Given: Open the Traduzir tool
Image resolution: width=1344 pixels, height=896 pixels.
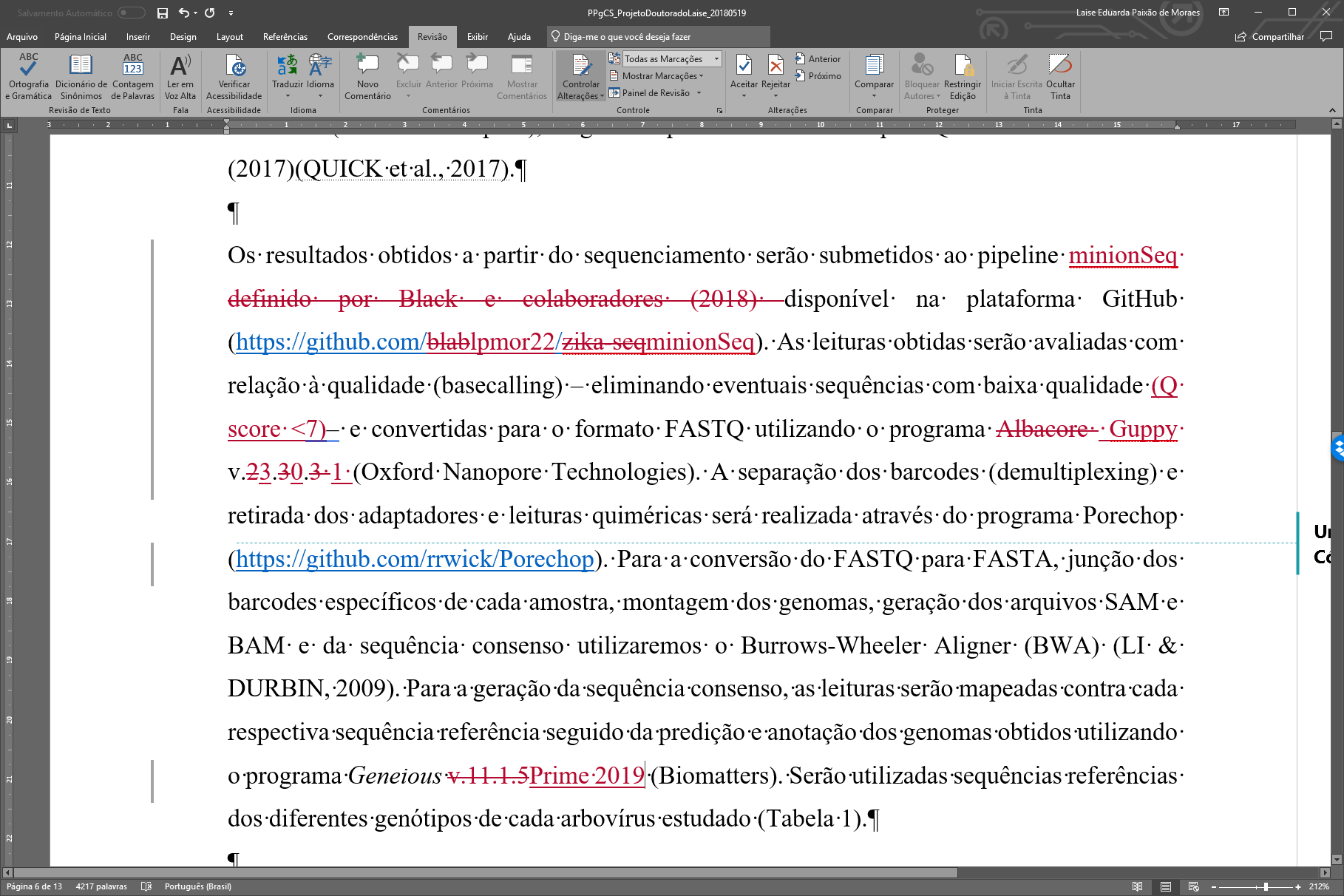Looking at the screenshot, I should 287,76.
